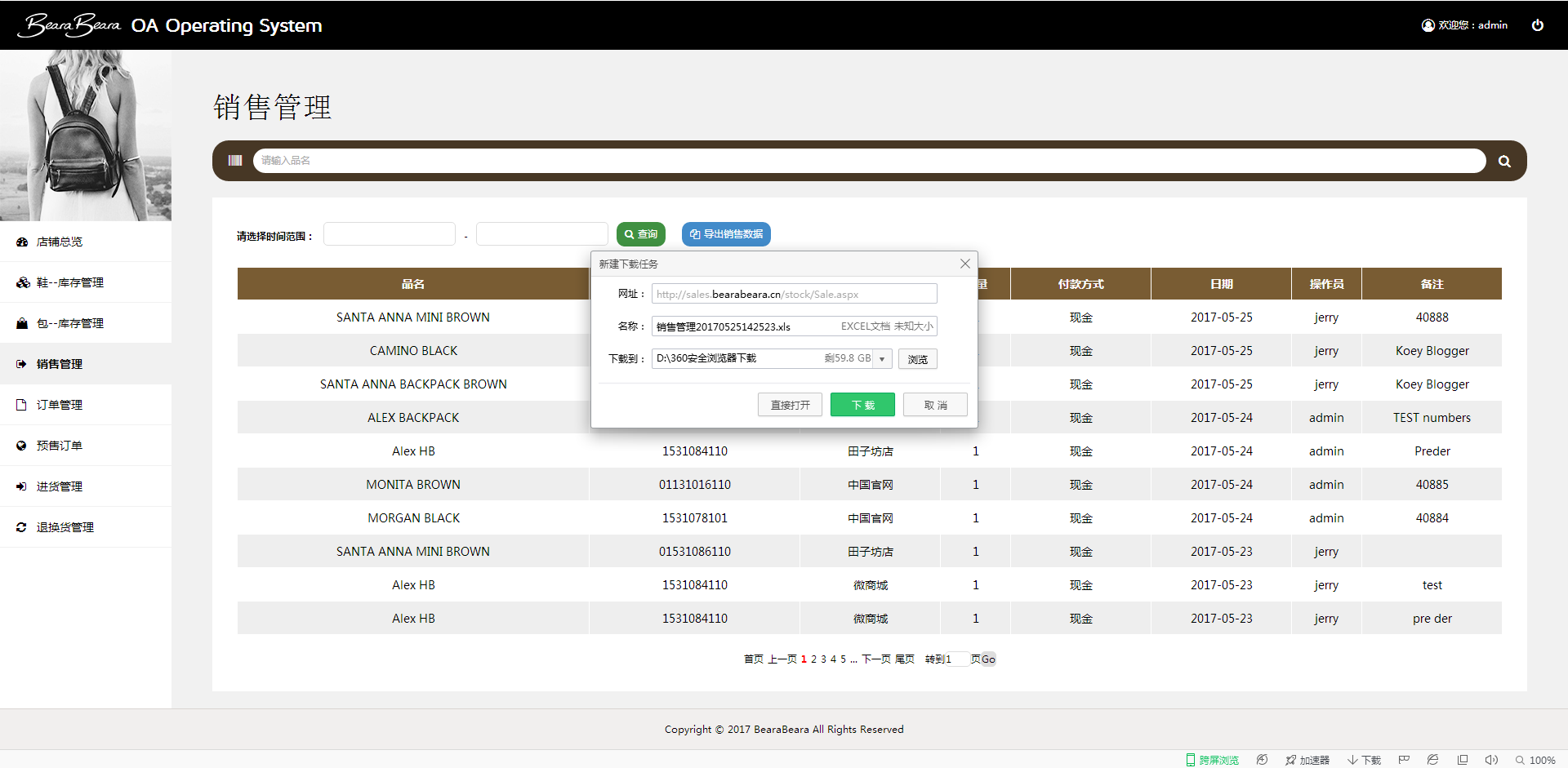Image resolution: width=1568 pixels, height=768 pixels.
Task: Click the barcode icon in search bar
Action: [x=235, y=161]
